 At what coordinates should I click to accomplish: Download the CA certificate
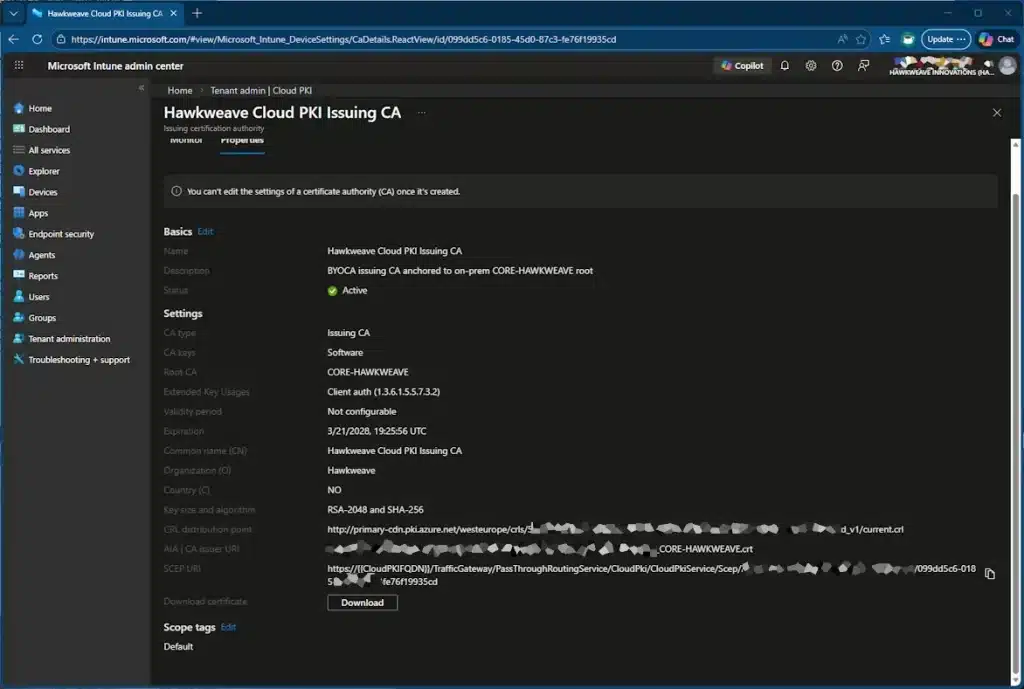click(362, 603)
